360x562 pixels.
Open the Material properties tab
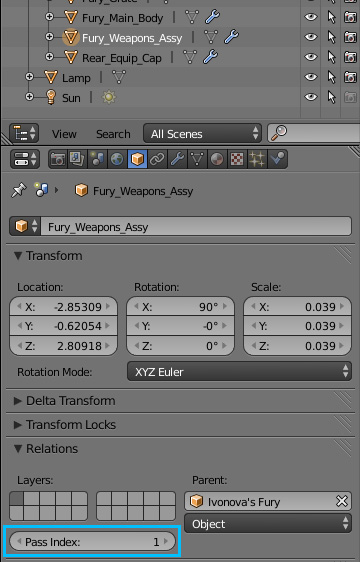coord(216,159)
